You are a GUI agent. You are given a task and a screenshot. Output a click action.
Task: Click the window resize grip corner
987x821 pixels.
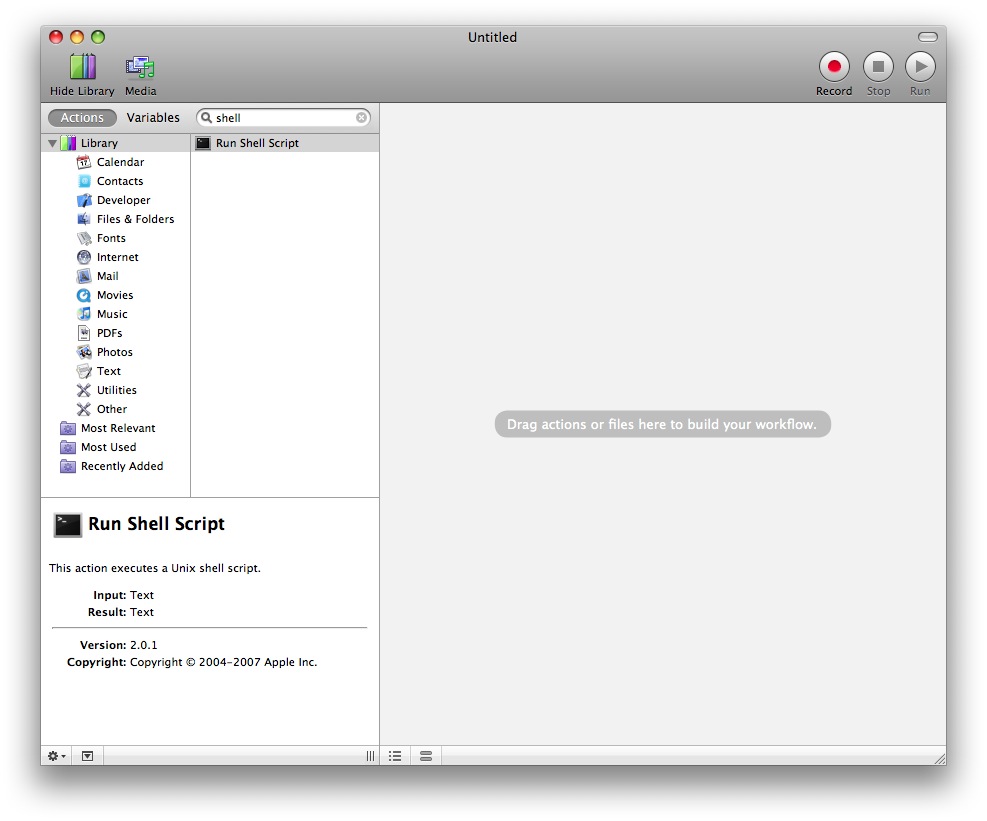(939, 759)
